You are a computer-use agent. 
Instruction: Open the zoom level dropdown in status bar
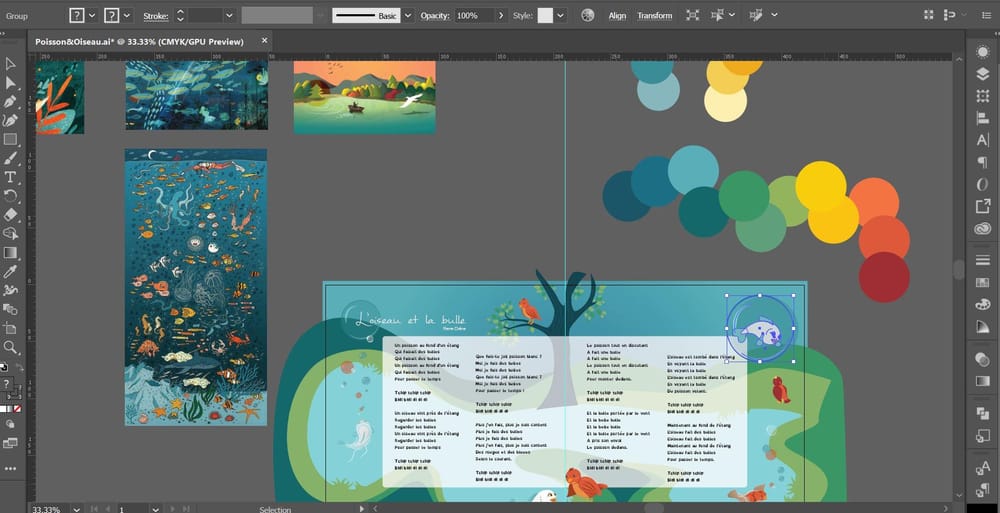pyautogui.click(x=77, y=509)
